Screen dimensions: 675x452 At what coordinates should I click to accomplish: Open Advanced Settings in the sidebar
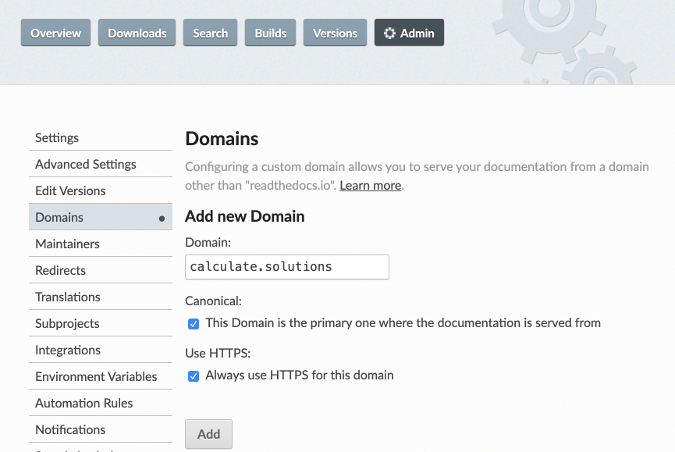[x=100, y=164]
